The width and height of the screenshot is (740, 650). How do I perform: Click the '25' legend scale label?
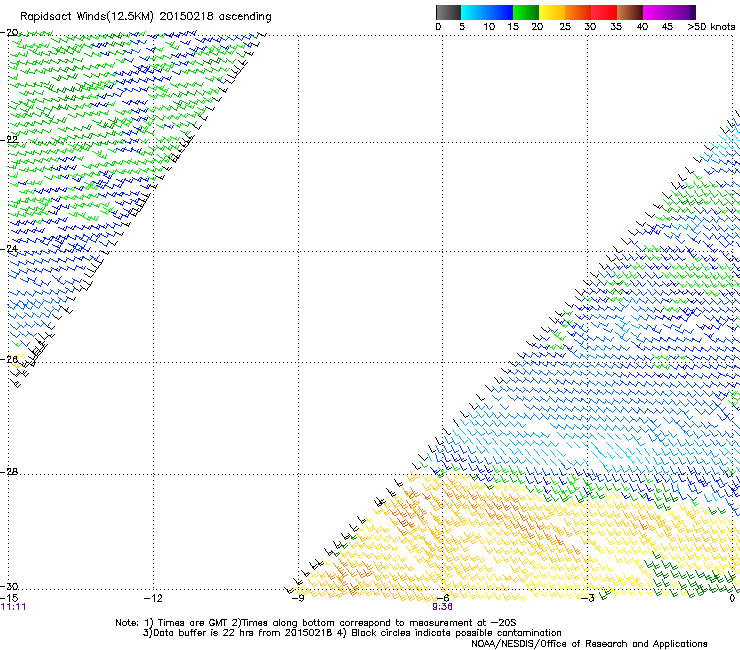coord(565,27)
